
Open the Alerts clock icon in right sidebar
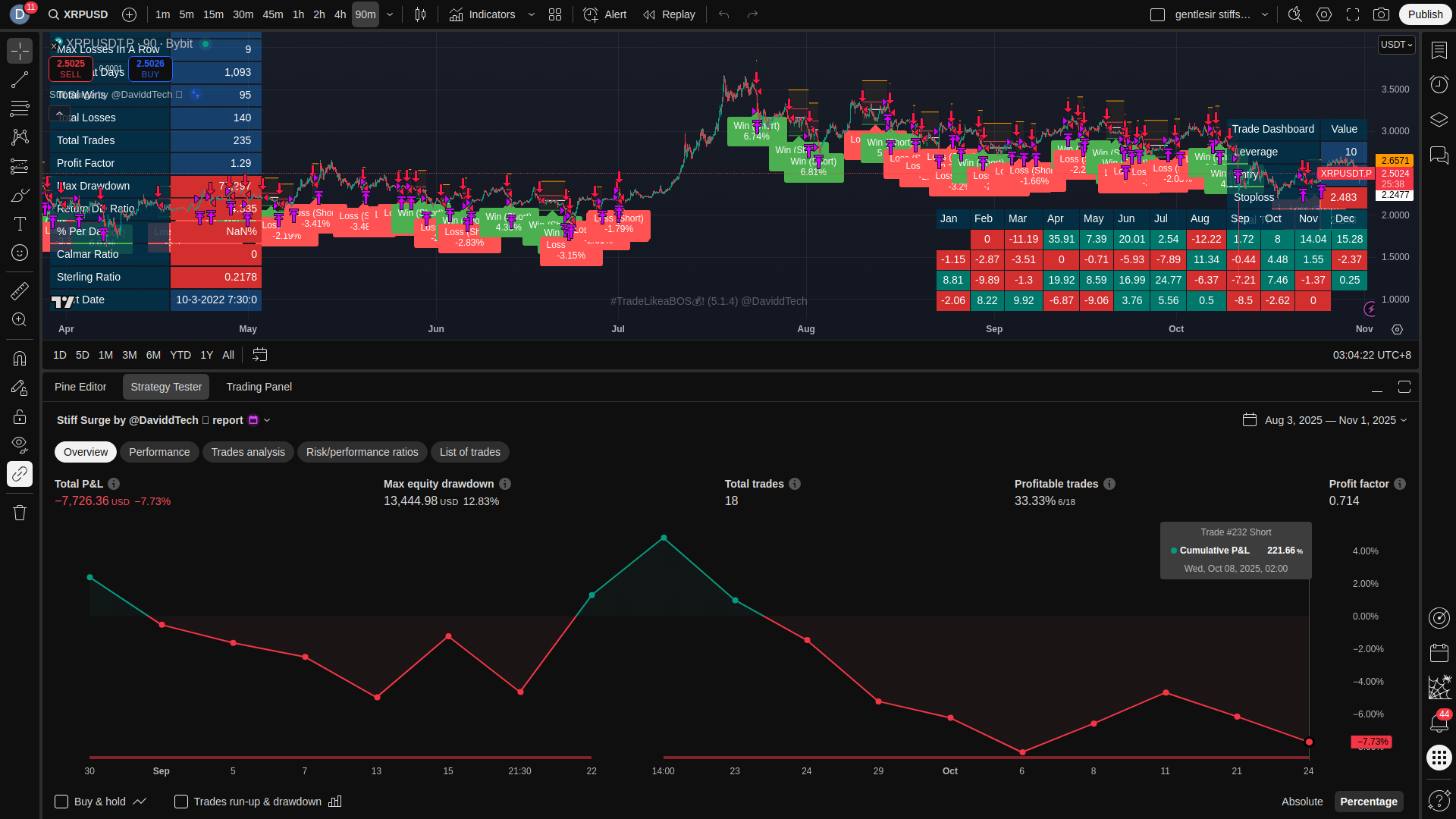(1439, 84)
